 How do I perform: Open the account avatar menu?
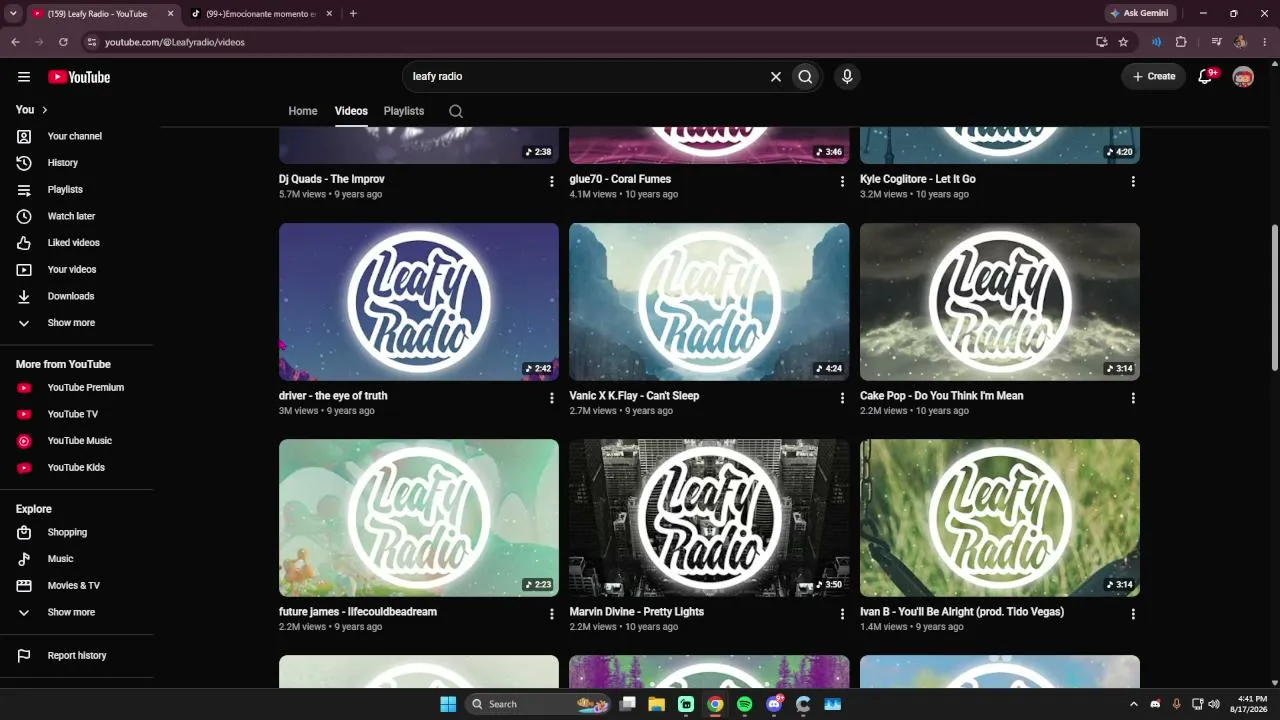click(1243, 77)
